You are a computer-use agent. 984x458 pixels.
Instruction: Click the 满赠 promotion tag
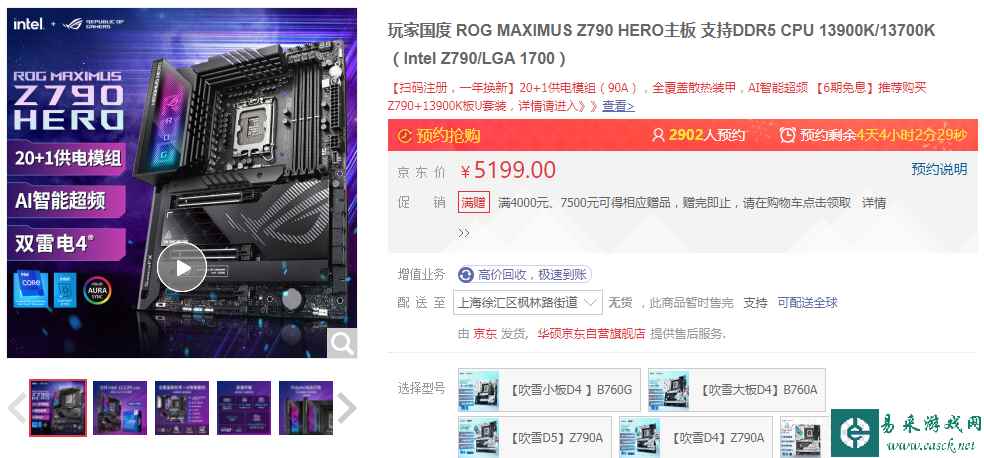tap(474, 203)
